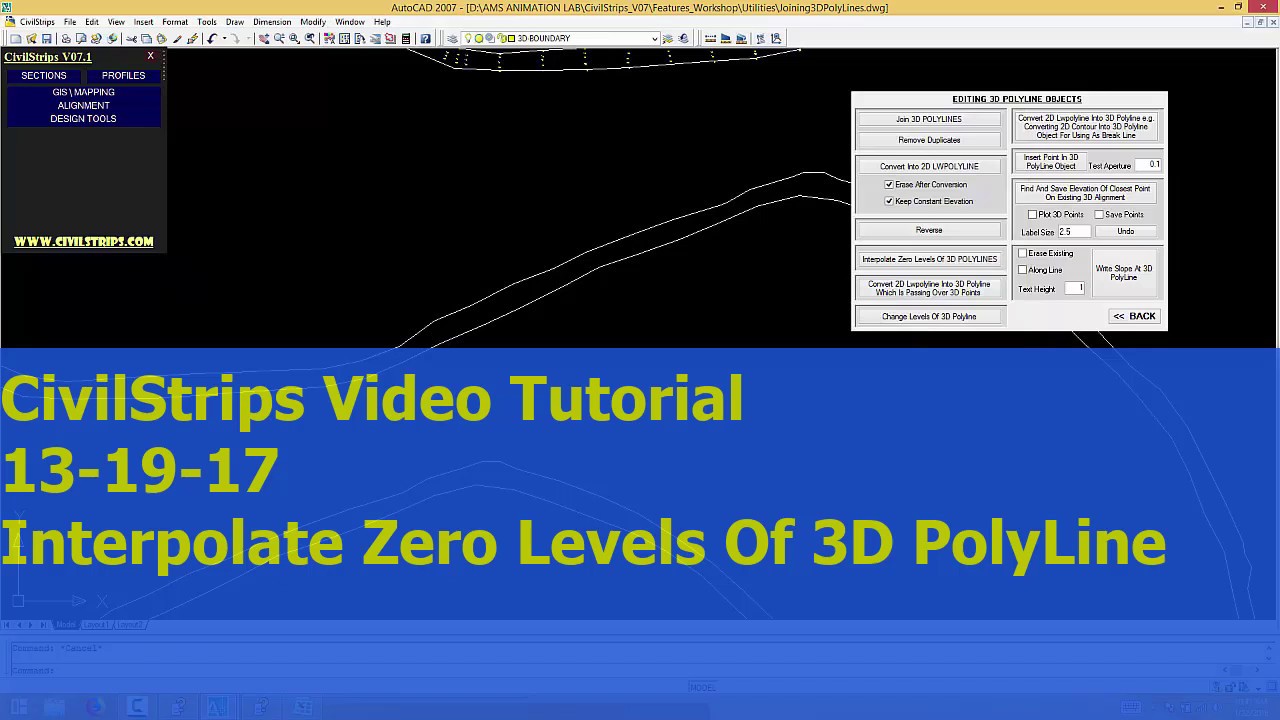
Task: Select the Zoom Realtime icon
Action: tap(279, 39)
